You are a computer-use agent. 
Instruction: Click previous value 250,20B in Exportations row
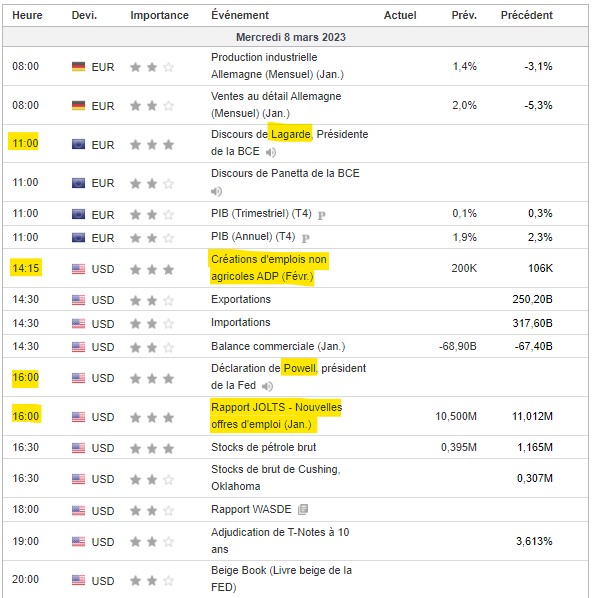point(532,299)
